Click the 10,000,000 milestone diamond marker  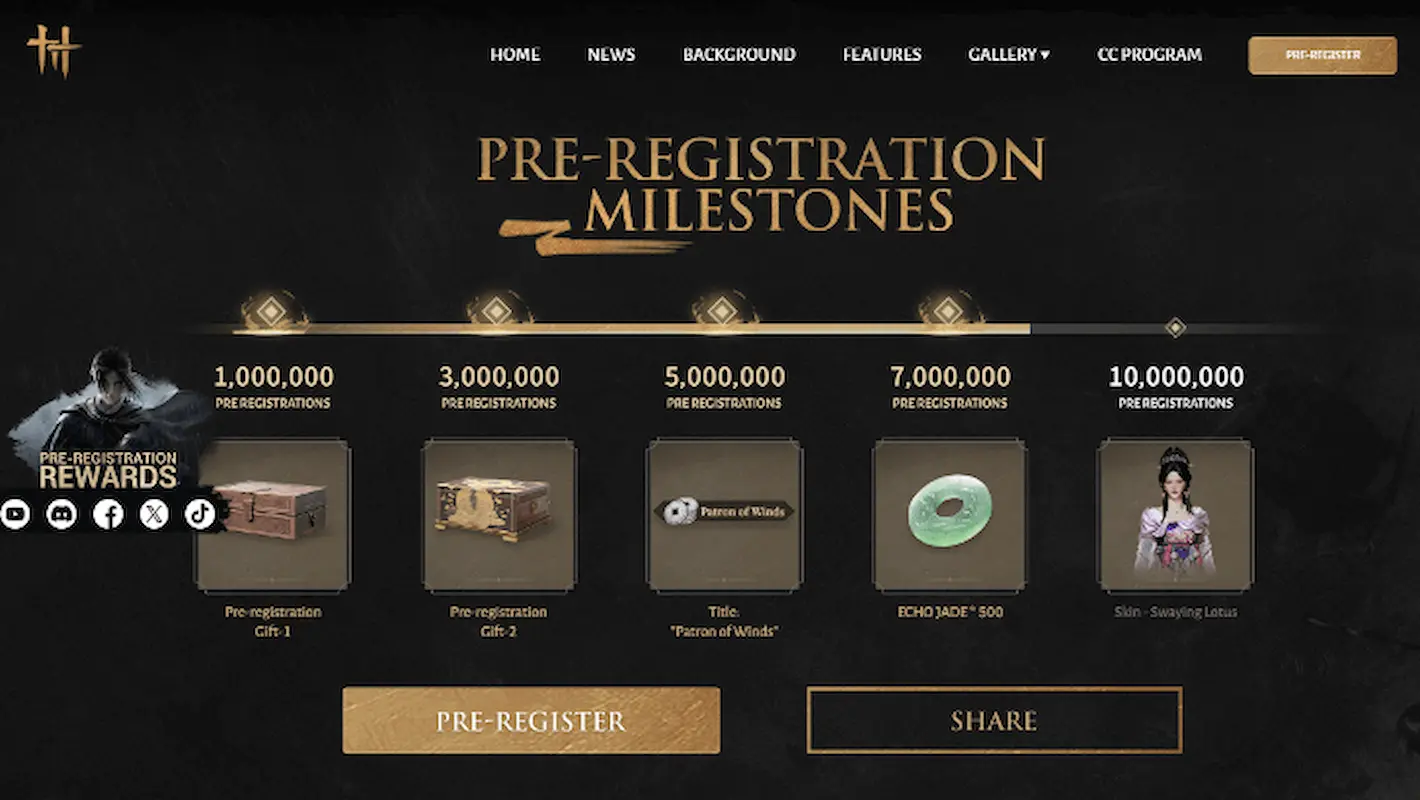coord(1176,327)
